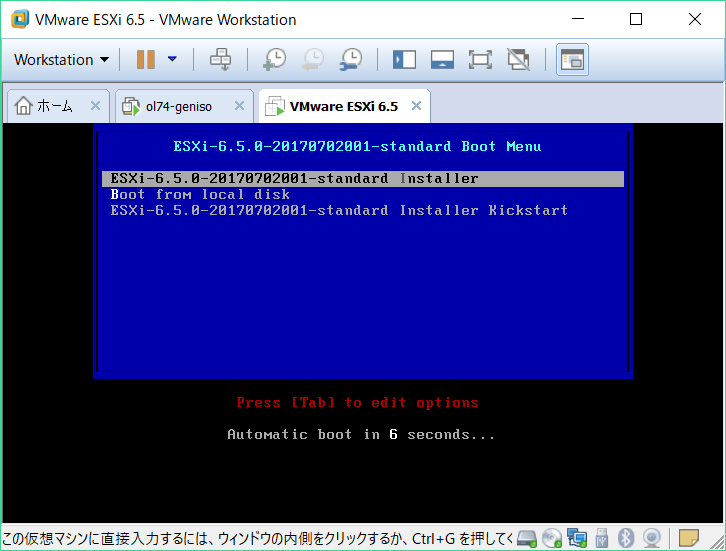Switch to Unity mode icon
726x551 pixels.
pyautogui.click(x=519, y=60)
